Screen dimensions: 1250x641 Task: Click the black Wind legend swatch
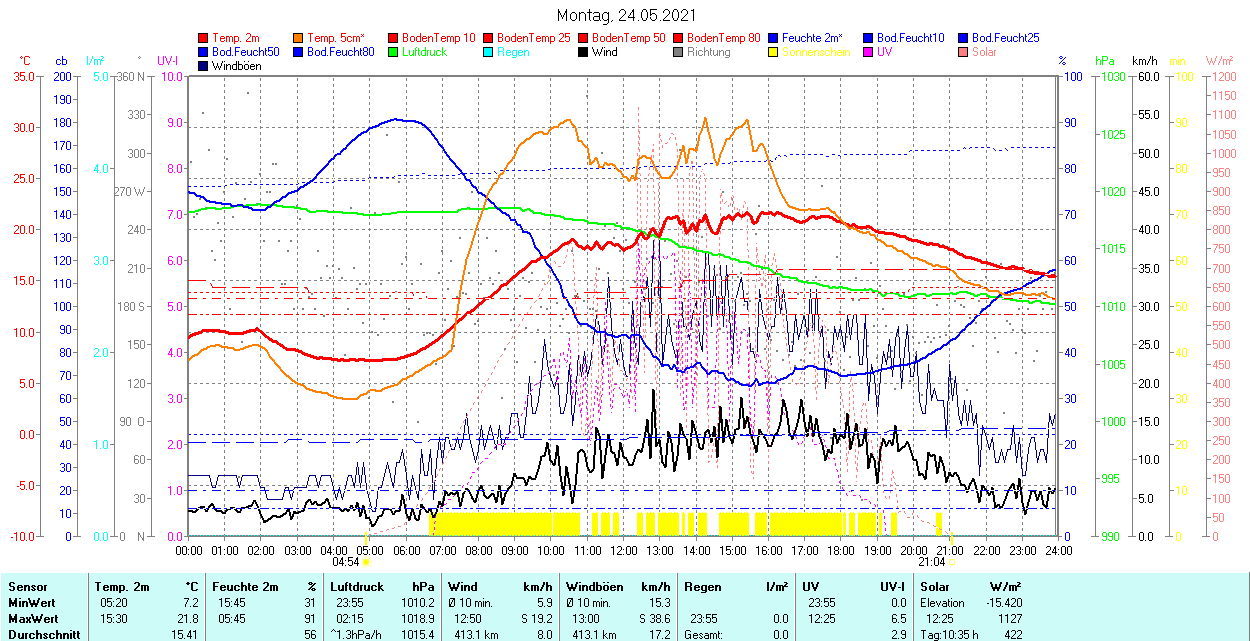[x=583, y=52]
